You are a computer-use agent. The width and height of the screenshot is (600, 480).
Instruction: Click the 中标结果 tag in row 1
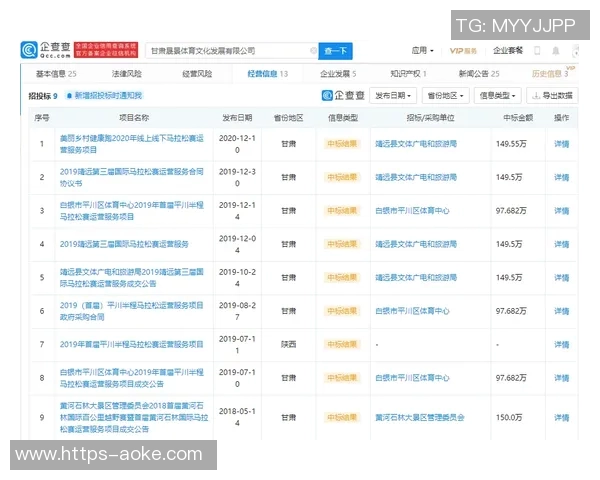click(342, 144)
